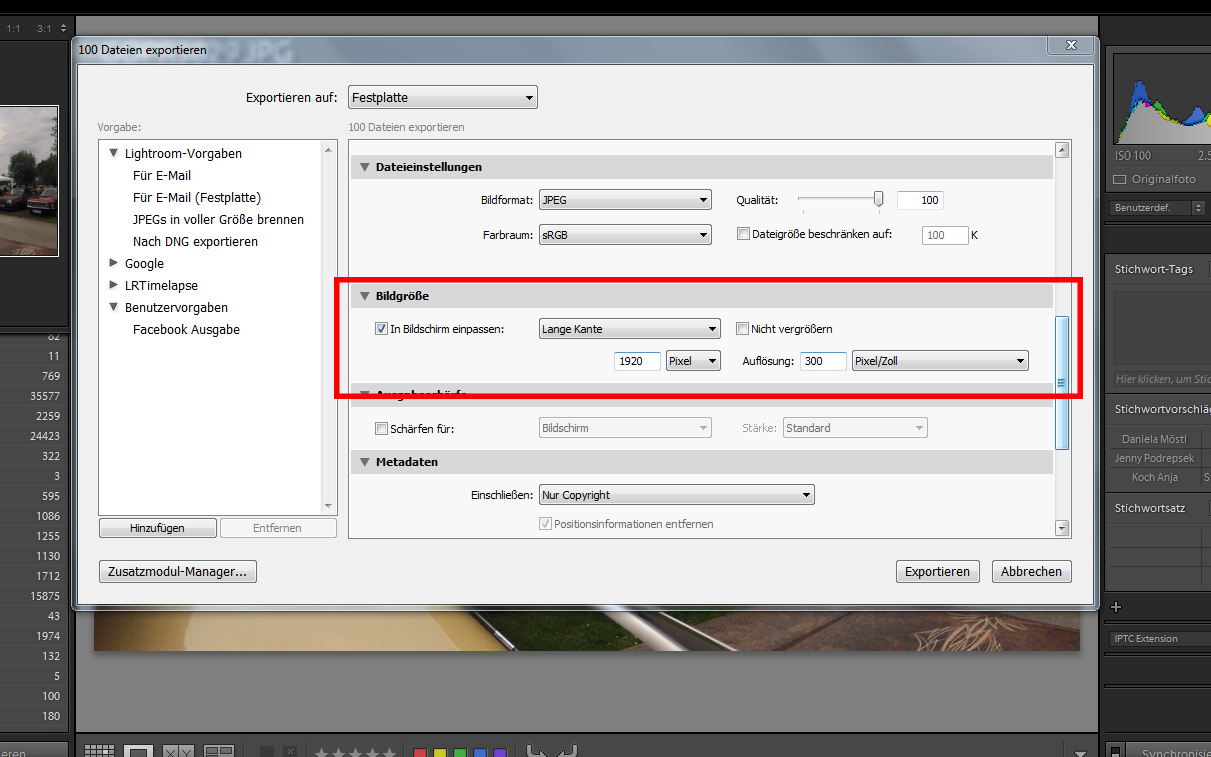Open the Pixel unit dropdown
This screenshot has height=757, width=1211.
point(693,361)
